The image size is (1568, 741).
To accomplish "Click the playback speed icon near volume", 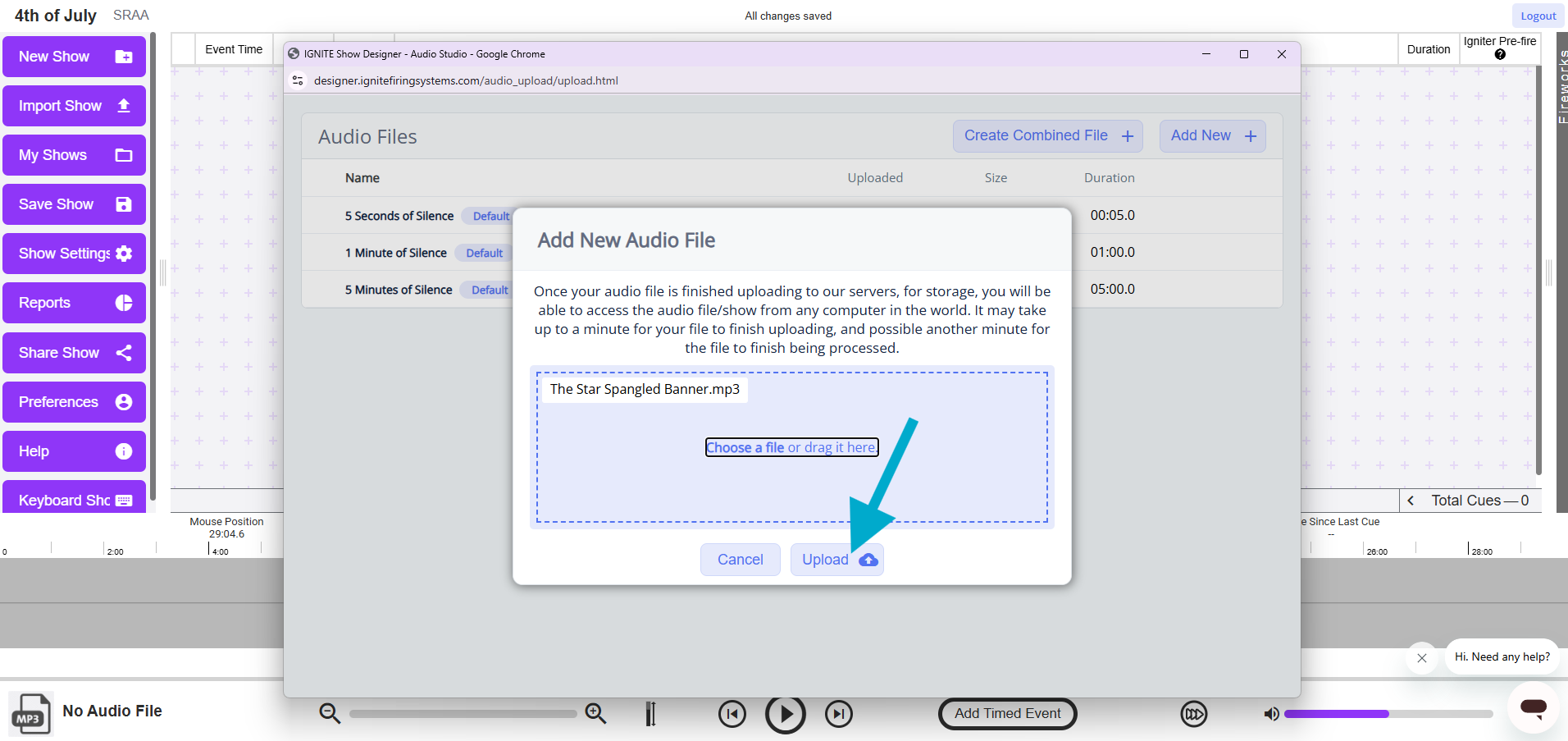I will 1194,714.
